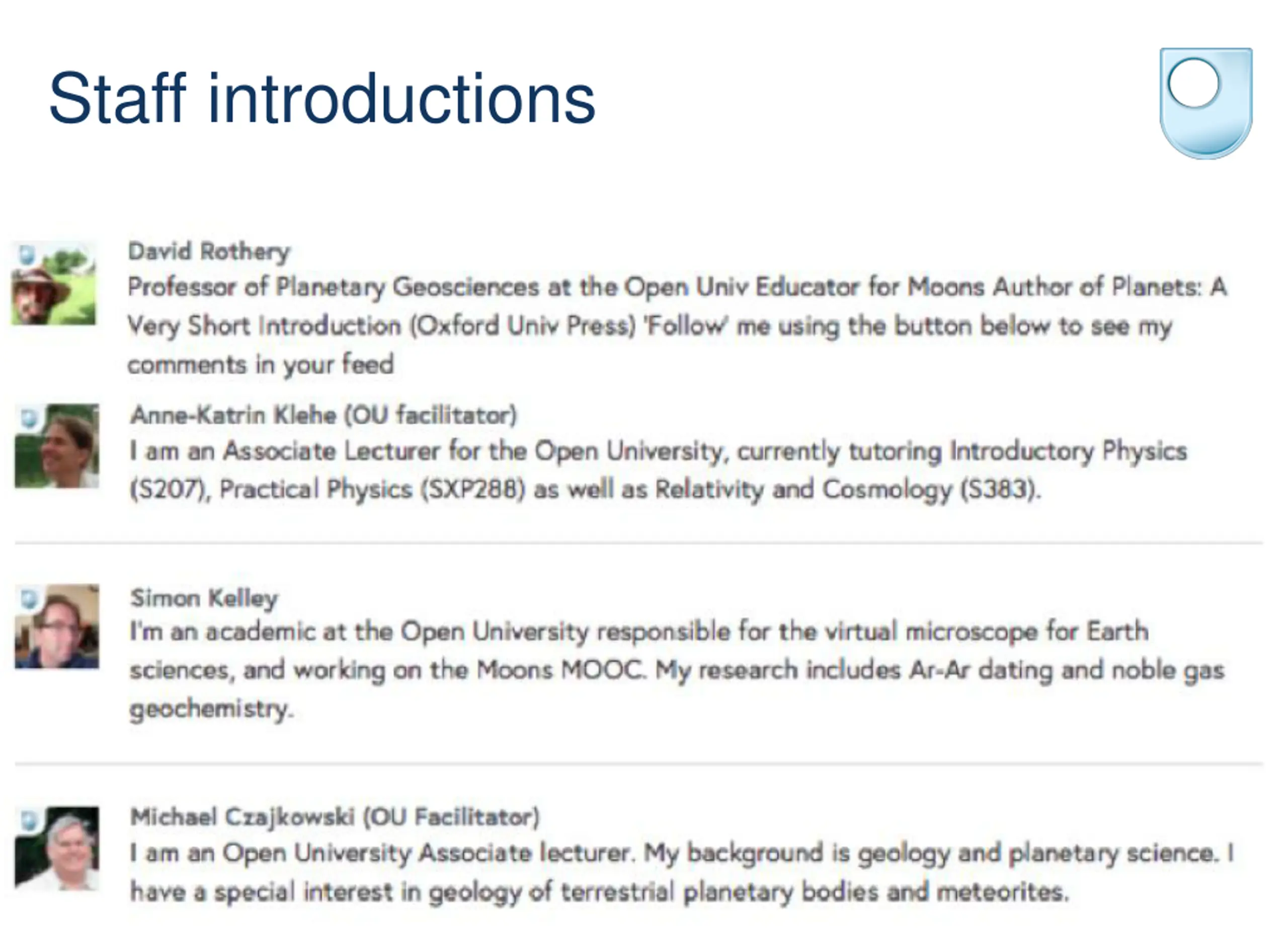
Task: Open Anne-Katrin Klehe's profile photo
Action: click(x=57, y=446)
